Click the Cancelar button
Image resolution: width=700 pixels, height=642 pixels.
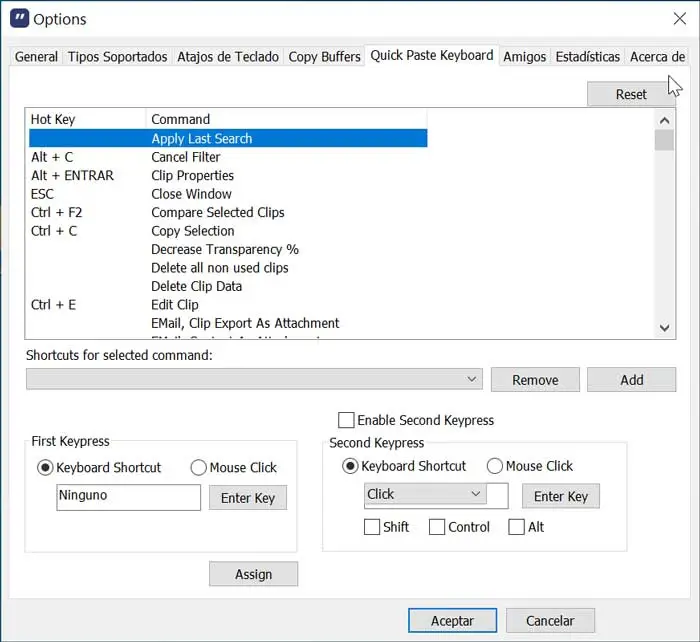point(550,621)
